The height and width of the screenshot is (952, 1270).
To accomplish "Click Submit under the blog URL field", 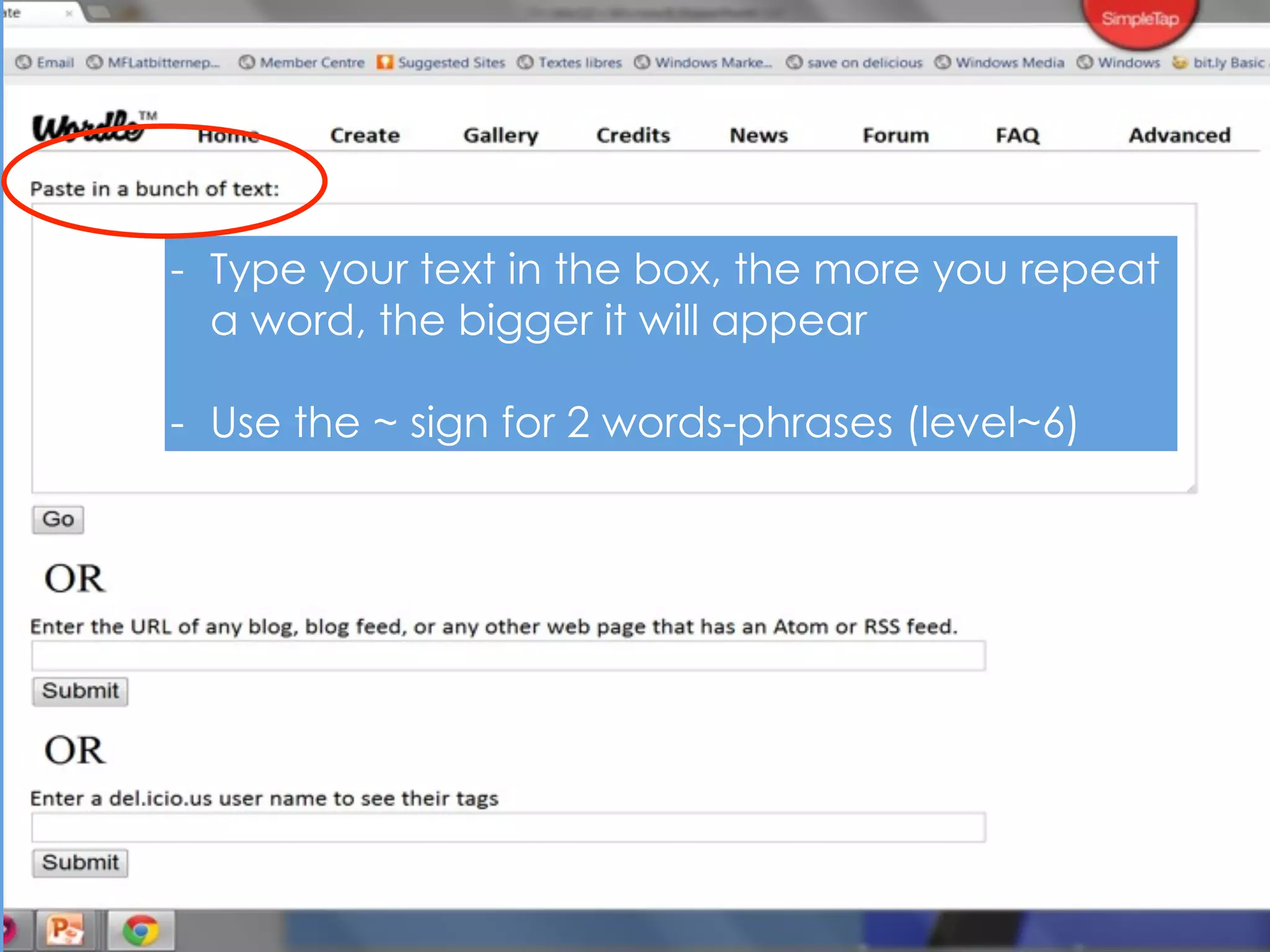I will [x=80, y=691].
